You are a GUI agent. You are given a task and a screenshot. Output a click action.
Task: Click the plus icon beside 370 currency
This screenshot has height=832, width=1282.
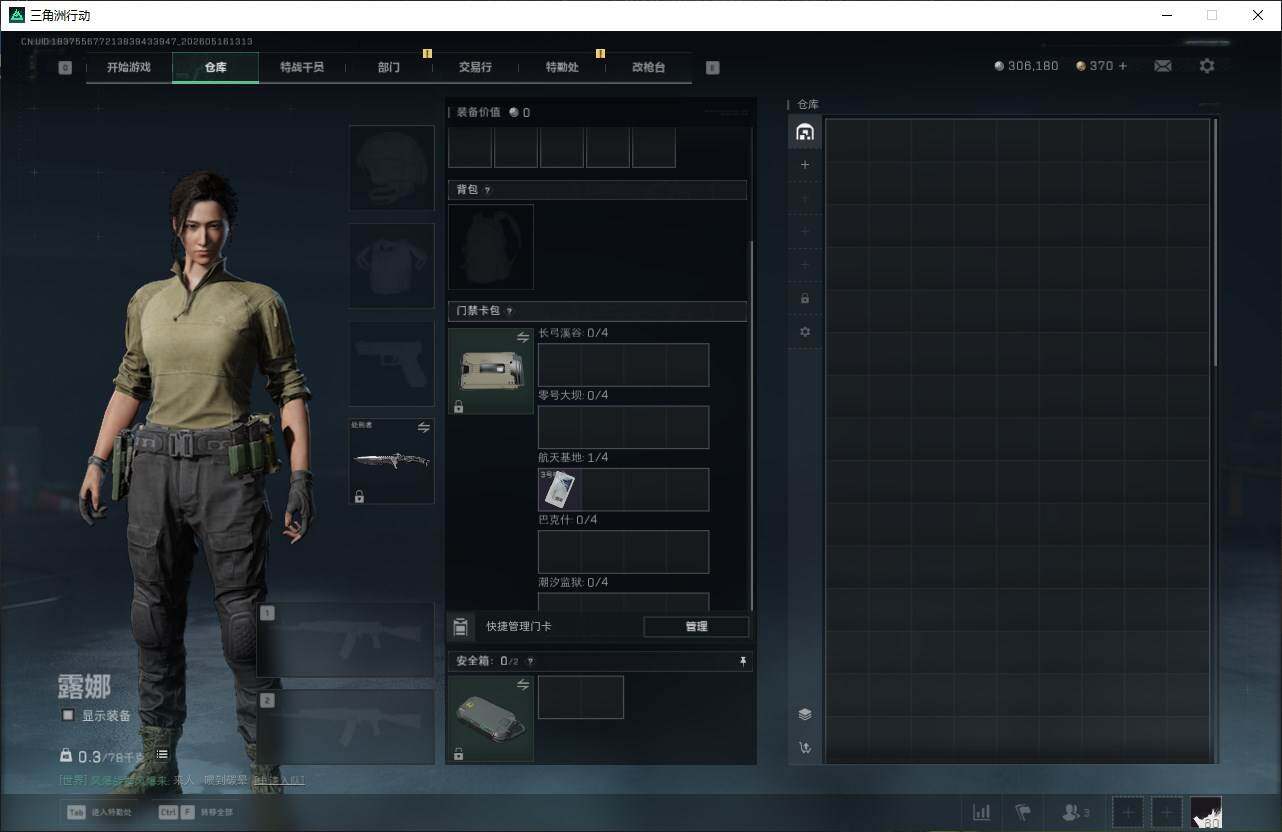[1123, 66]
